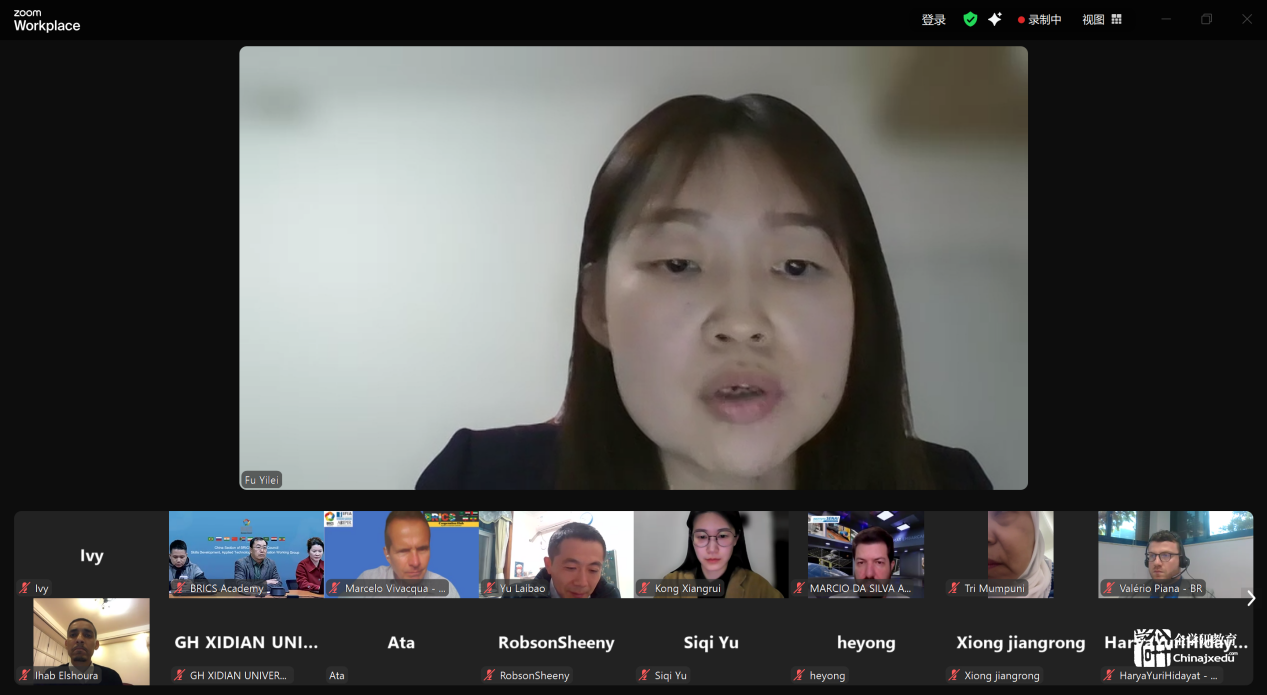The height and width of the screenshot is (695, 1267).
Task: Open the AI Companion sparkle icon
Action: (994, 19)
